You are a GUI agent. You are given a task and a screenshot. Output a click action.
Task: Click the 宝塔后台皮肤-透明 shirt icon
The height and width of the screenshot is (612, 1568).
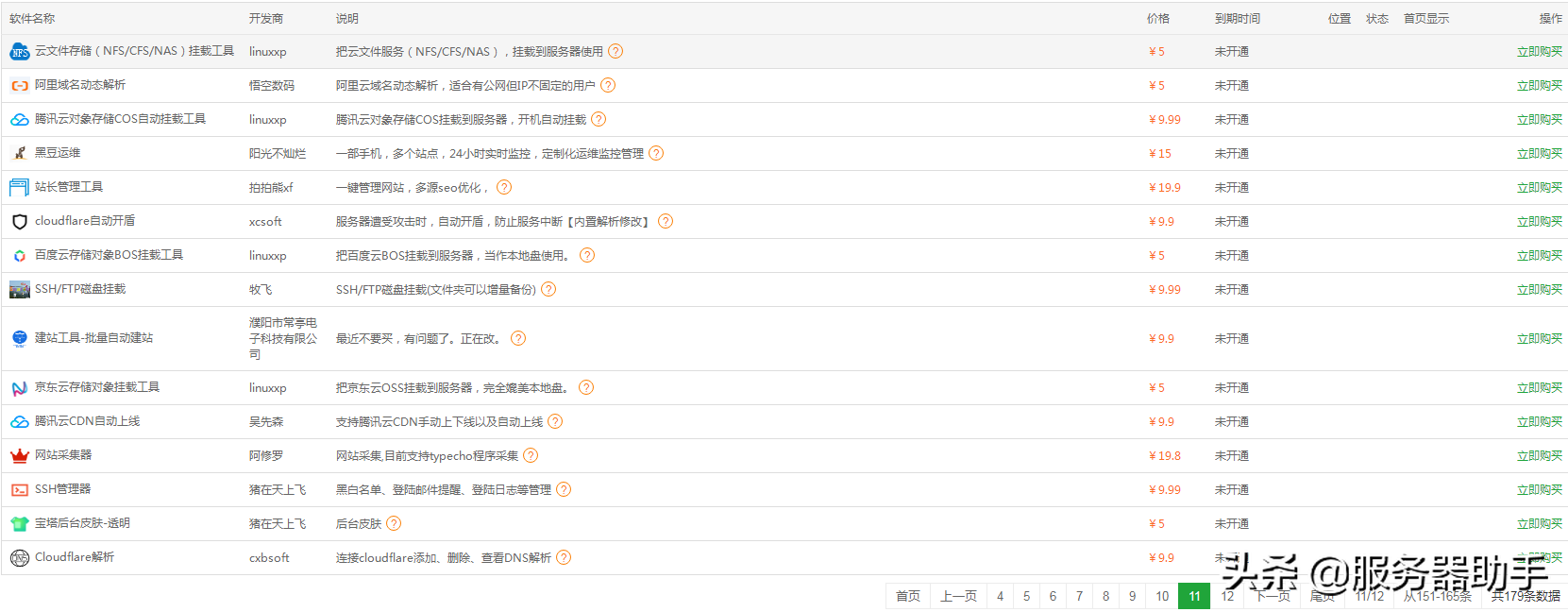(x=20, y=524)
